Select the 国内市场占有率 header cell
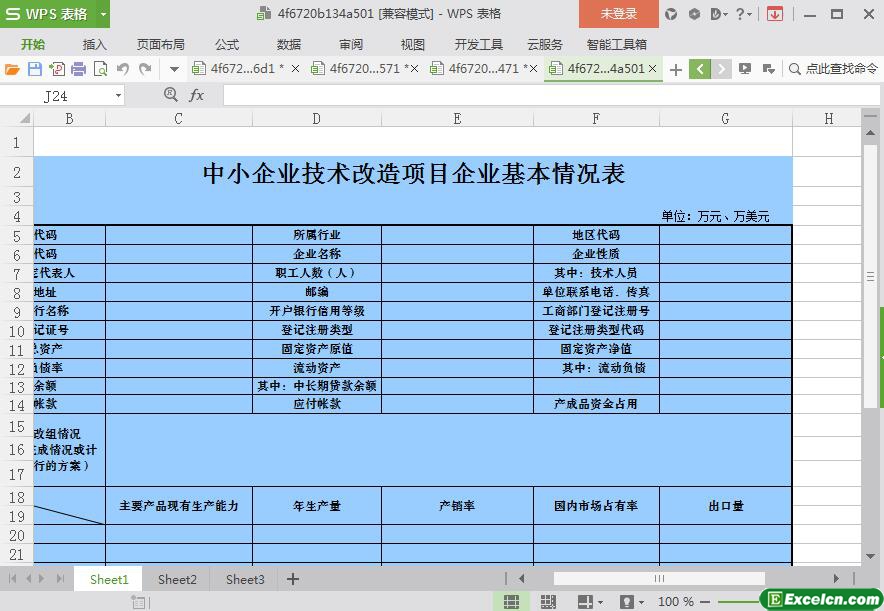Image resolution: width=884 pixels, height=611 pixels. coord(596,506)
